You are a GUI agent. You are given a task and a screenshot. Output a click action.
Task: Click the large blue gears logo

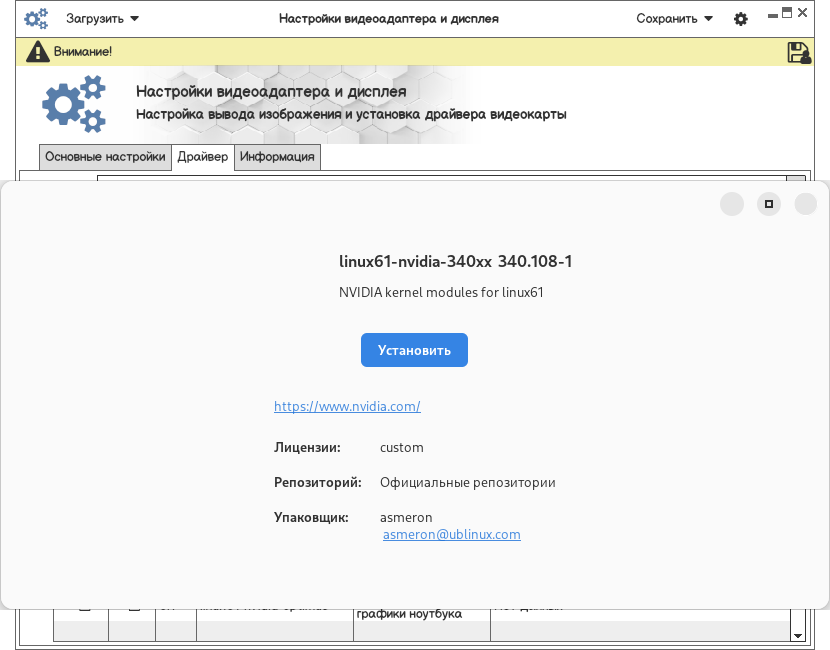pyautogui.click(x=74, y=104)
